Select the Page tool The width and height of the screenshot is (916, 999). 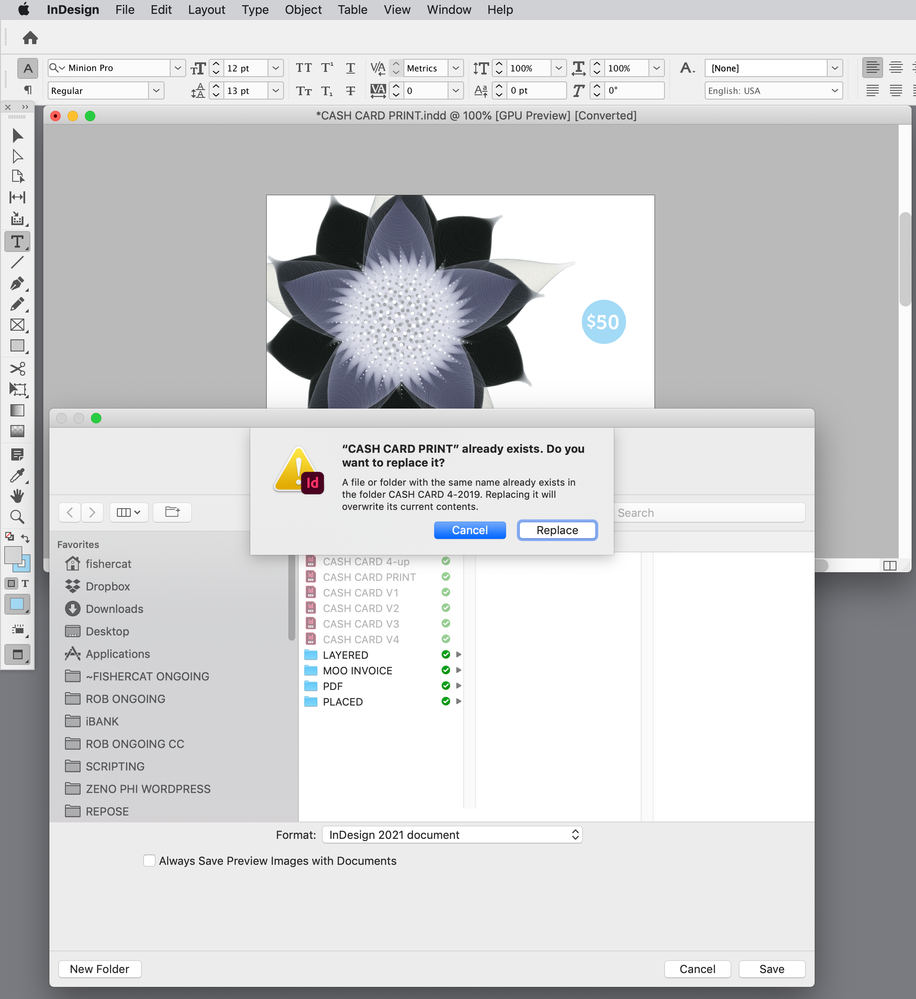(17, 176)
